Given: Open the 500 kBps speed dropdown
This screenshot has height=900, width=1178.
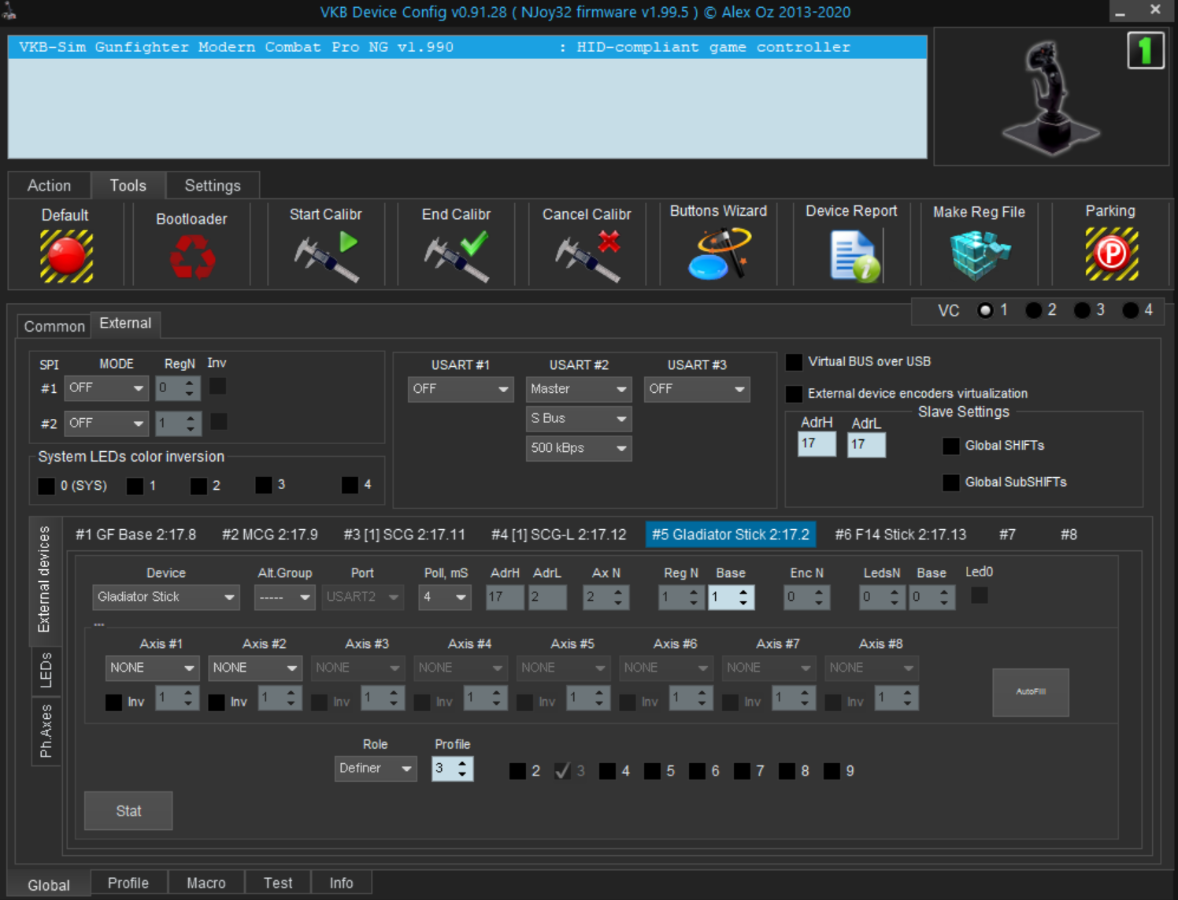Looking at the screenshot, I should pos(578,448).
